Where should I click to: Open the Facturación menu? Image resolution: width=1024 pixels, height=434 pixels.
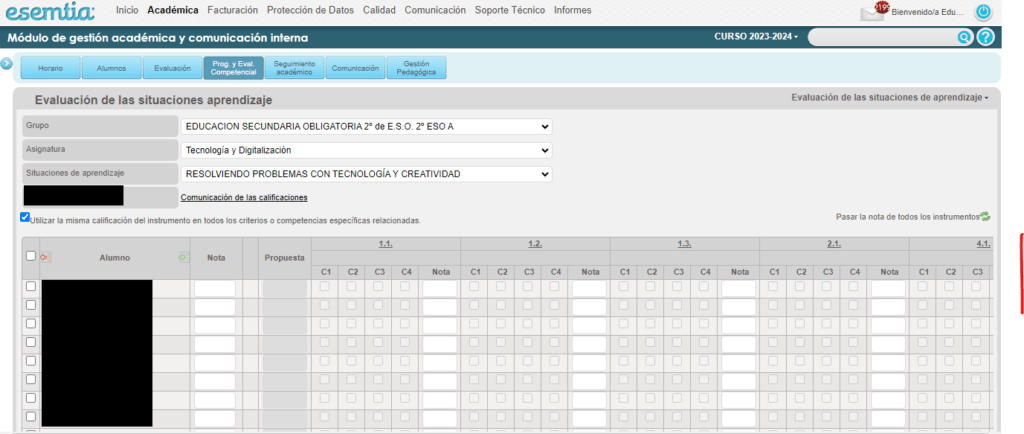point(232,10)
